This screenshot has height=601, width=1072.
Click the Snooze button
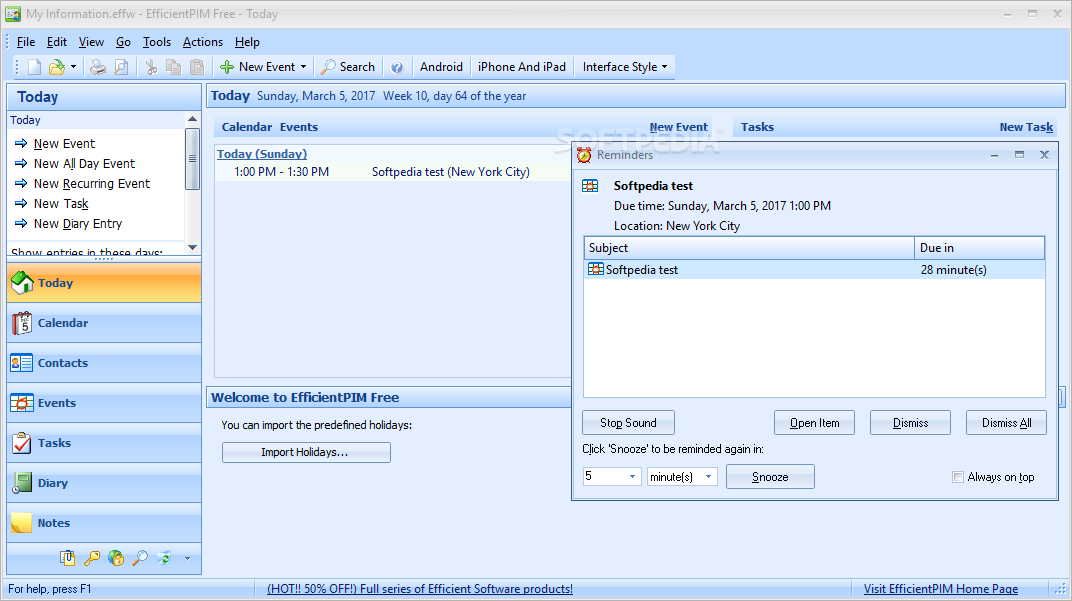(x=770, y=477)
